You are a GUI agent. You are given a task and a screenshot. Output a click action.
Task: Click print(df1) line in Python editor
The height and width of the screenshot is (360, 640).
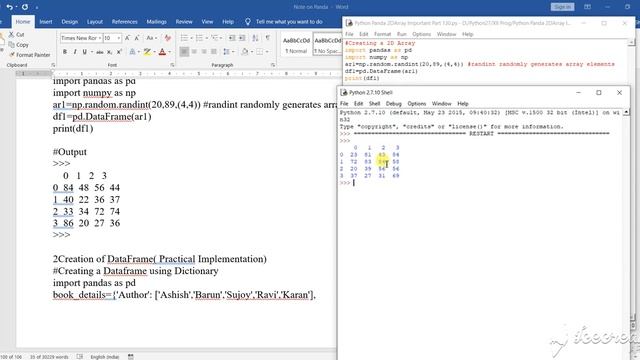pos(362,78)
